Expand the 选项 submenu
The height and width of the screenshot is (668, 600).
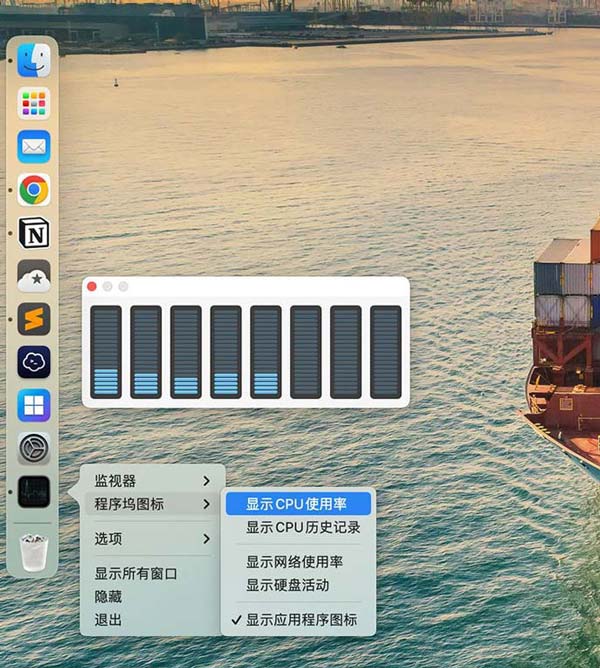(x=152, y=539)
